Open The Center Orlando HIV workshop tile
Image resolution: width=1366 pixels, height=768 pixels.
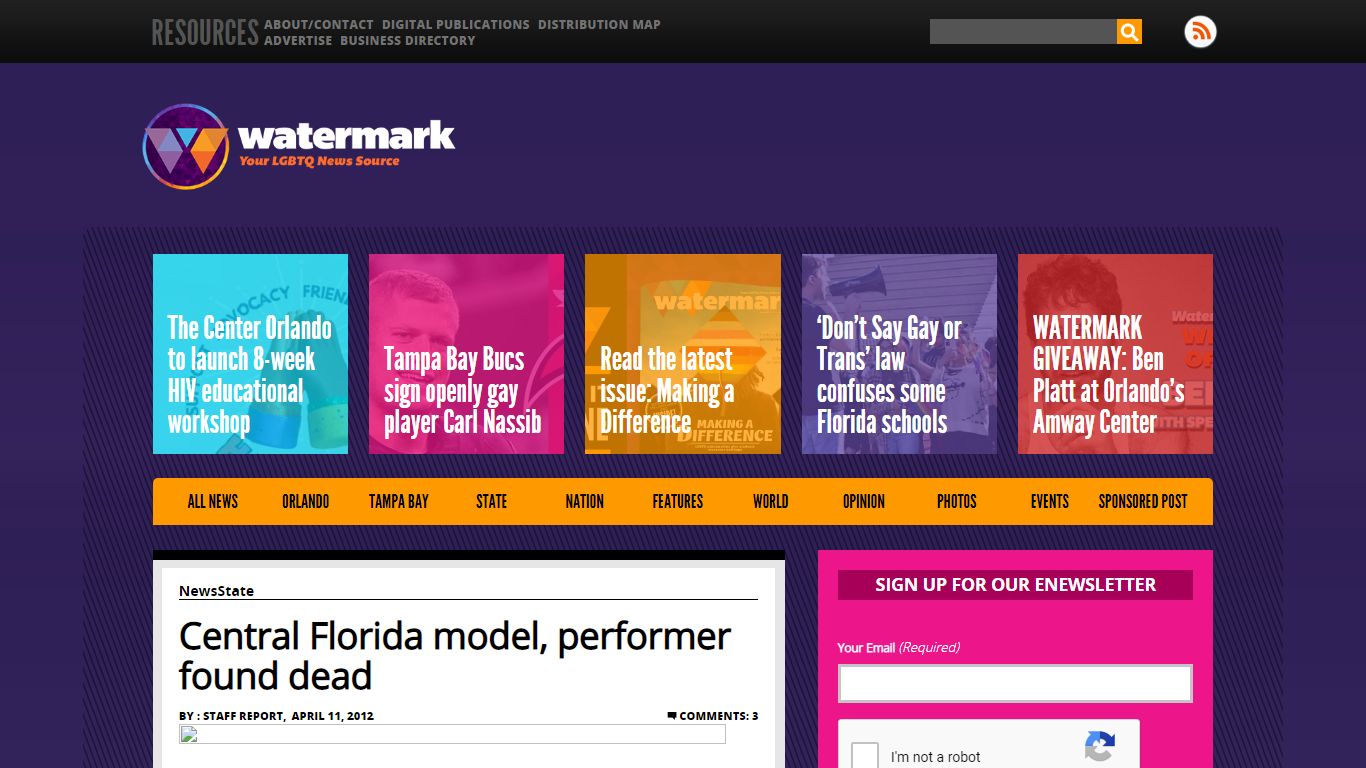coord(250,354)
